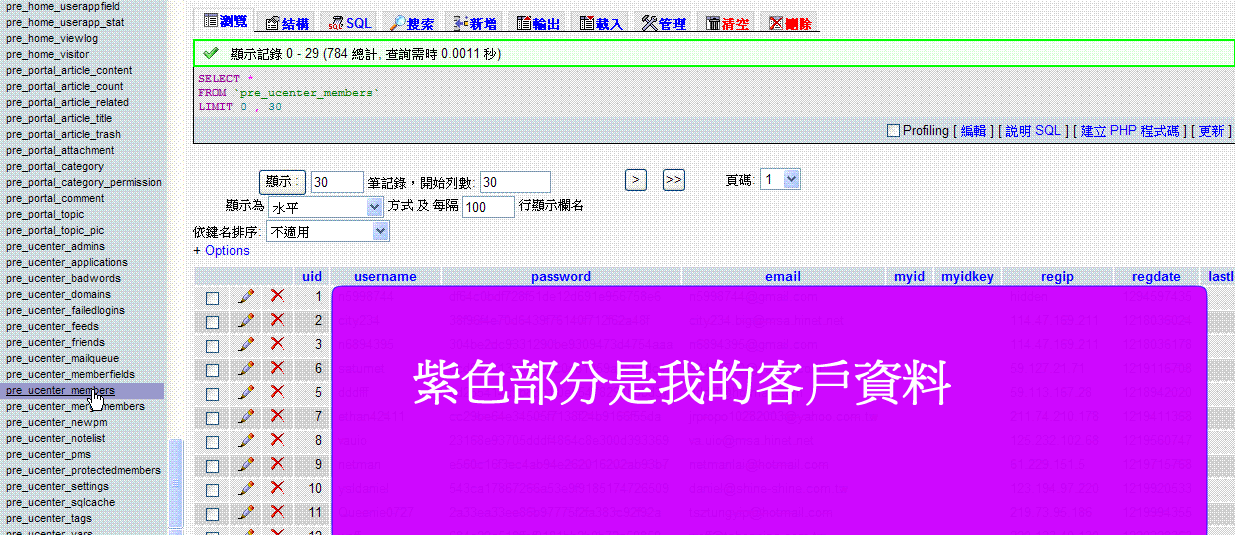The width and height of the screenshot is (1235, 535).
Task: Sort by the email column header
Action: point(783,277)
